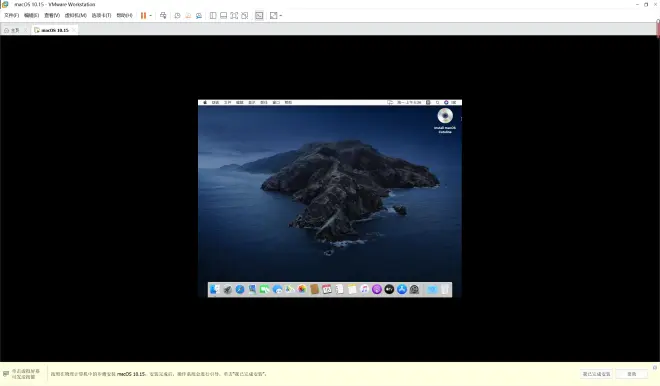Click the input source icon in macOS menu bar
The width and height of the screenshot is (660, 386).
428,103
